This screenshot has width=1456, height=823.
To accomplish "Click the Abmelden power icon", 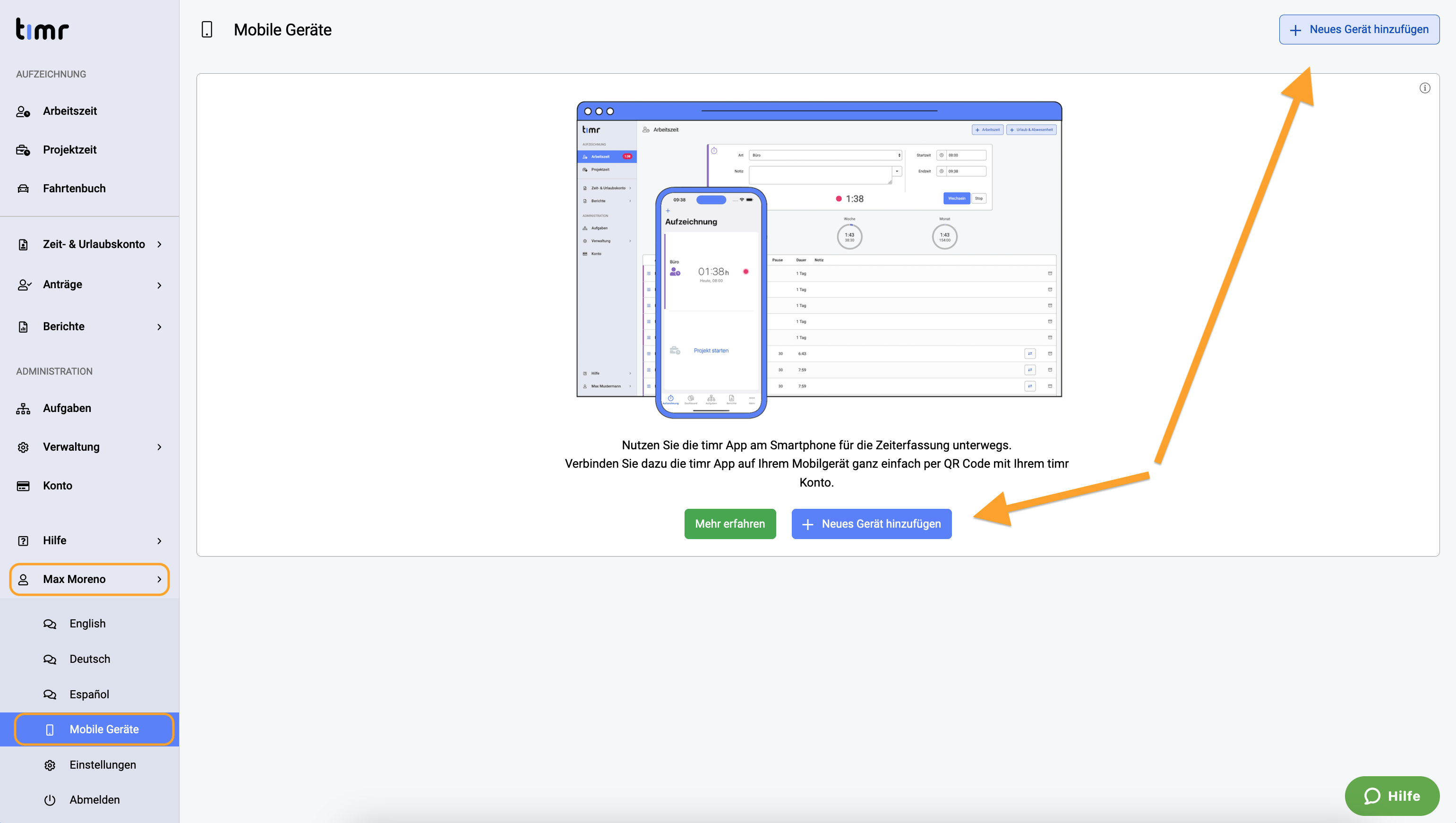I will [x=50, y=800].
